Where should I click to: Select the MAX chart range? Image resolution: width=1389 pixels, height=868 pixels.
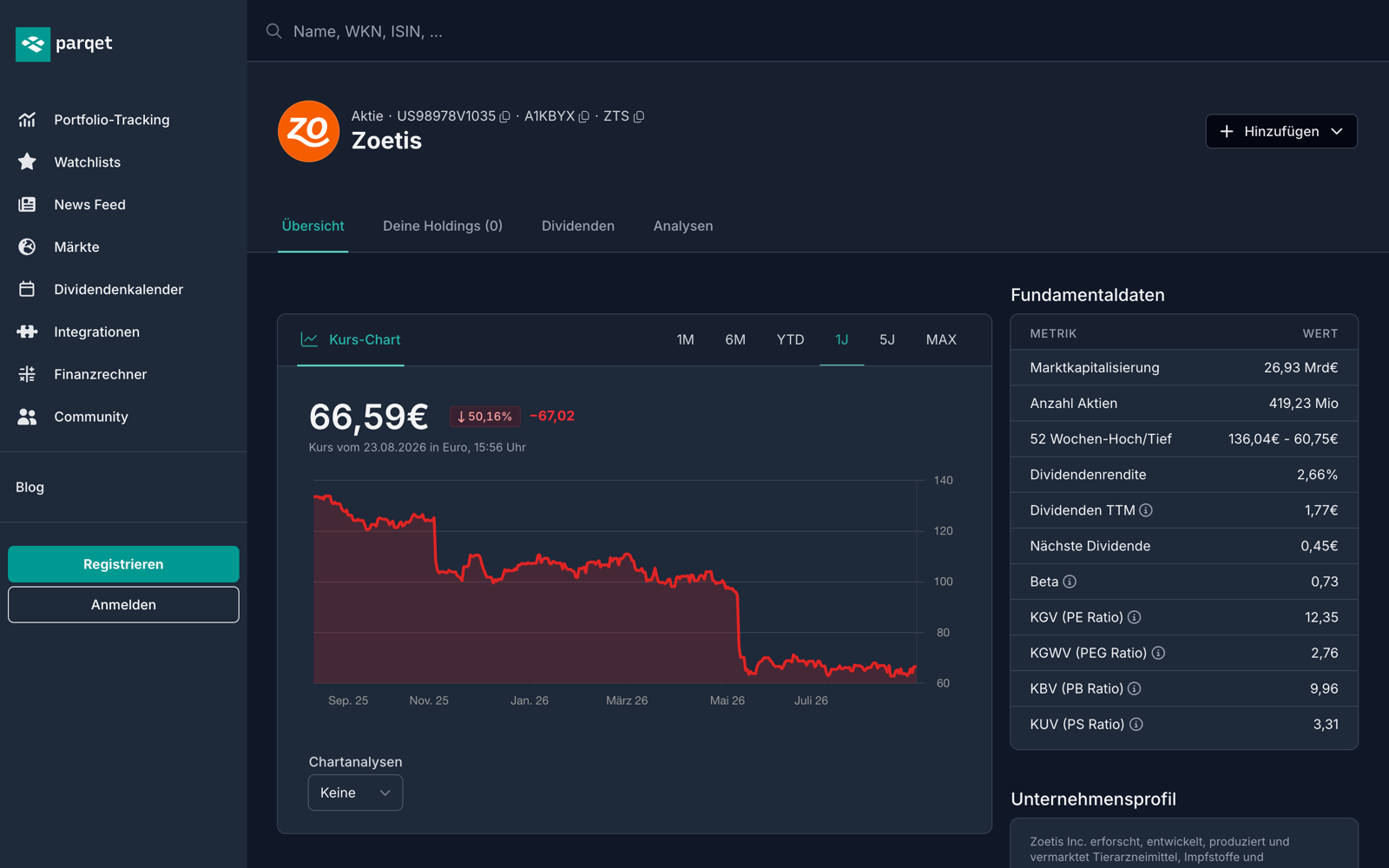coord(941,339)
